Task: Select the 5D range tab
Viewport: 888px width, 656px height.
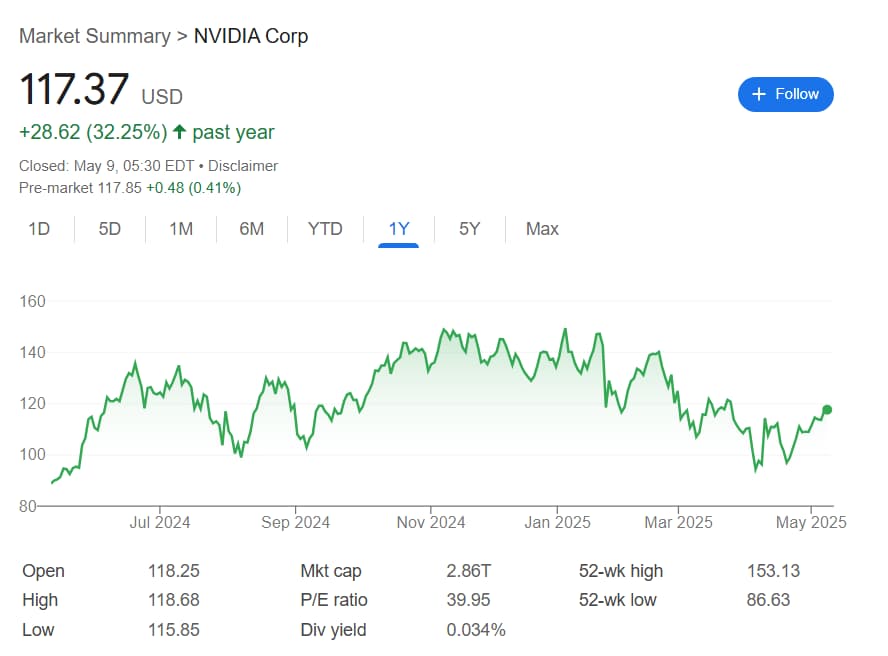Action: point(109,229)
